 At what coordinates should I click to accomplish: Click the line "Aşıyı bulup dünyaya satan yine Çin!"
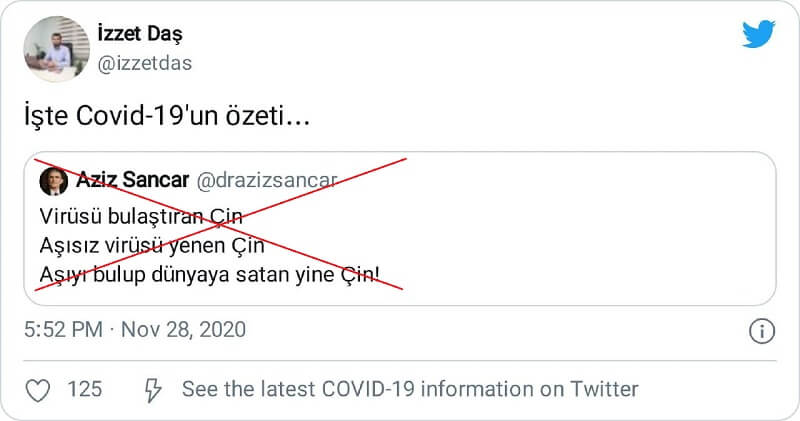pos(210,273)
